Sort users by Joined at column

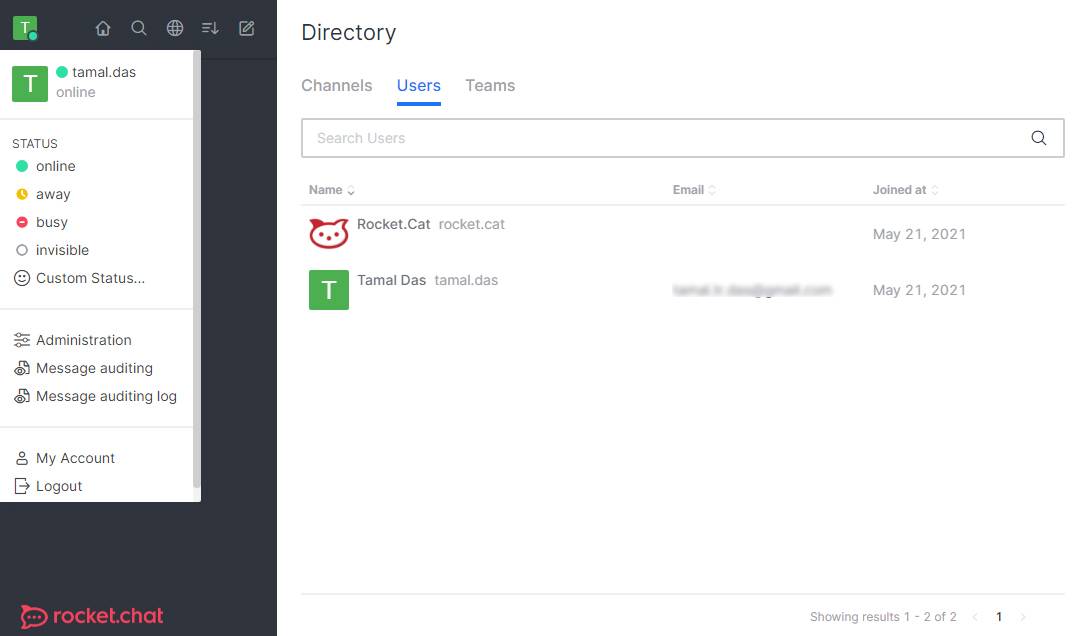[x=905, y=190]
